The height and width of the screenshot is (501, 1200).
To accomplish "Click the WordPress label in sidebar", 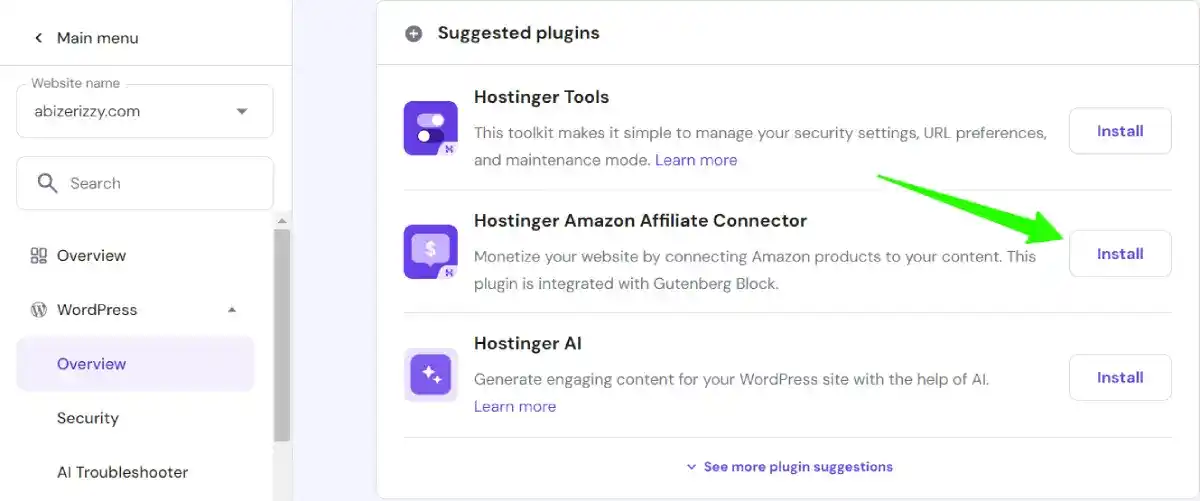I will click(x=97, y=310).
